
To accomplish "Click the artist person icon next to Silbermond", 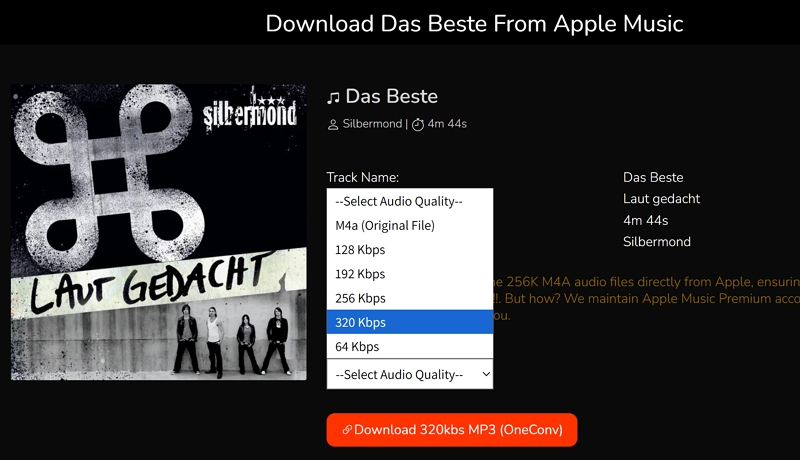I will pos(333,124).
